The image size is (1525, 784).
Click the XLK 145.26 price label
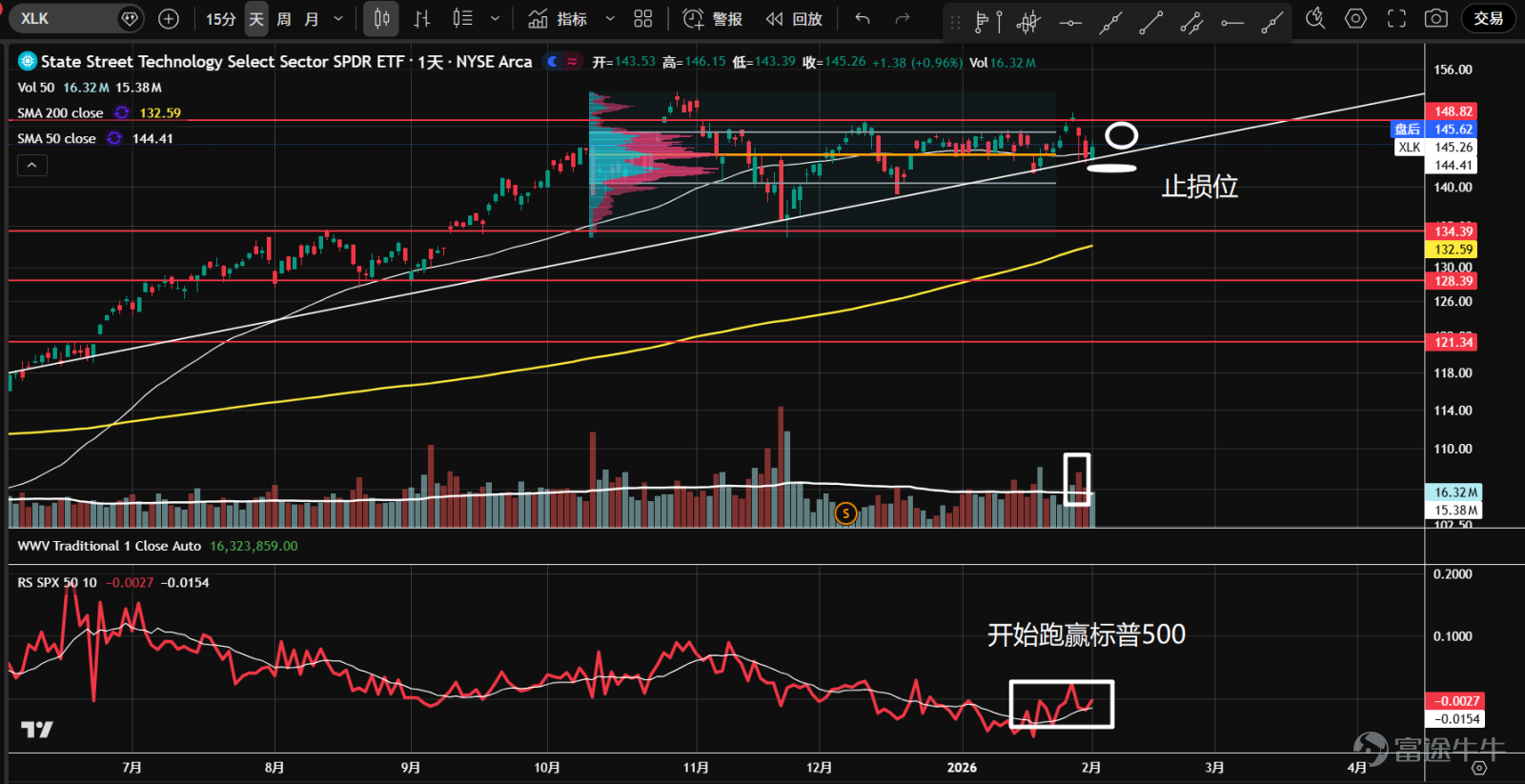point(1436,148)
